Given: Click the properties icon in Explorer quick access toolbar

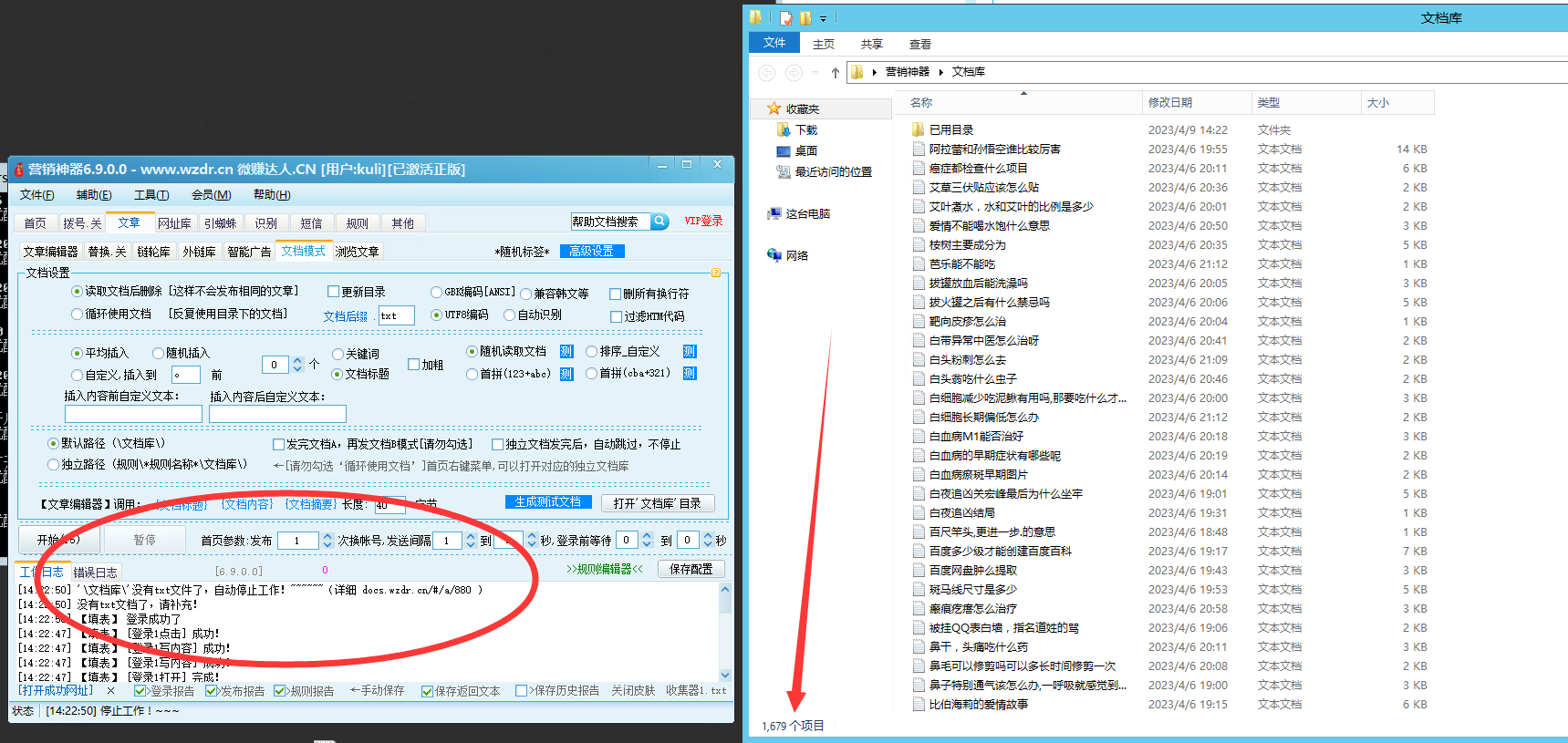Looking at the screenshot, I should [785, 17].
